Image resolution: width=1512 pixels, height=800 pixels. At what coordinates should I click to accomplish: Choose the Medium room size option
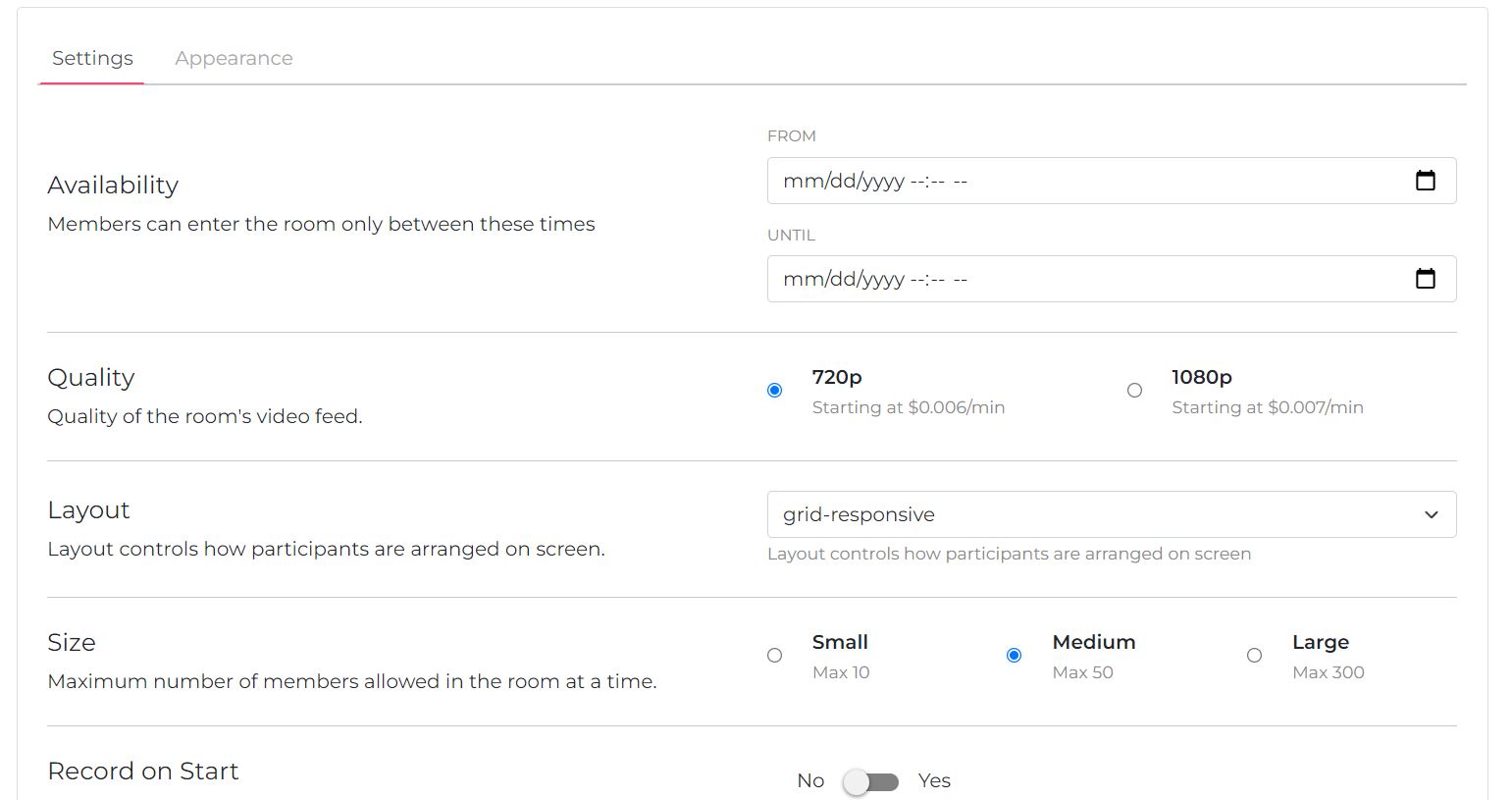point(1014,656)
